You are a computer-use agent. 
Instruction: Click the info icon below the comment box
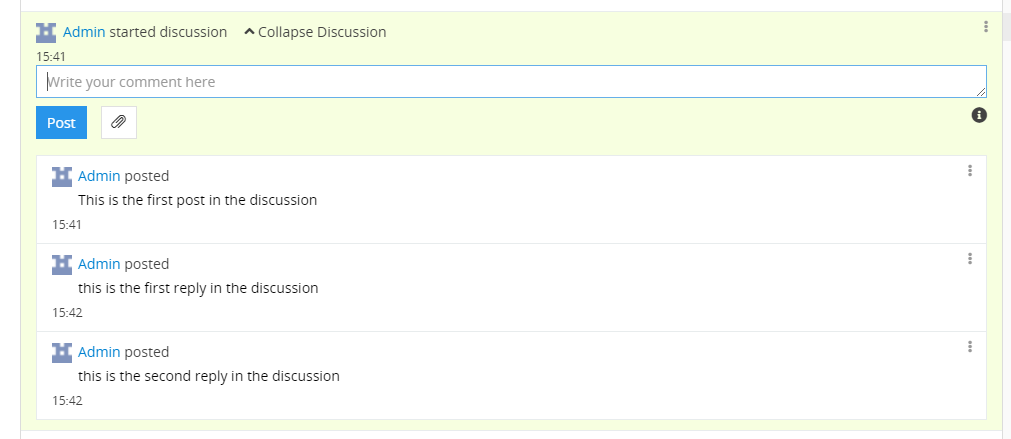pyautogui.click(x=979, y=115)
